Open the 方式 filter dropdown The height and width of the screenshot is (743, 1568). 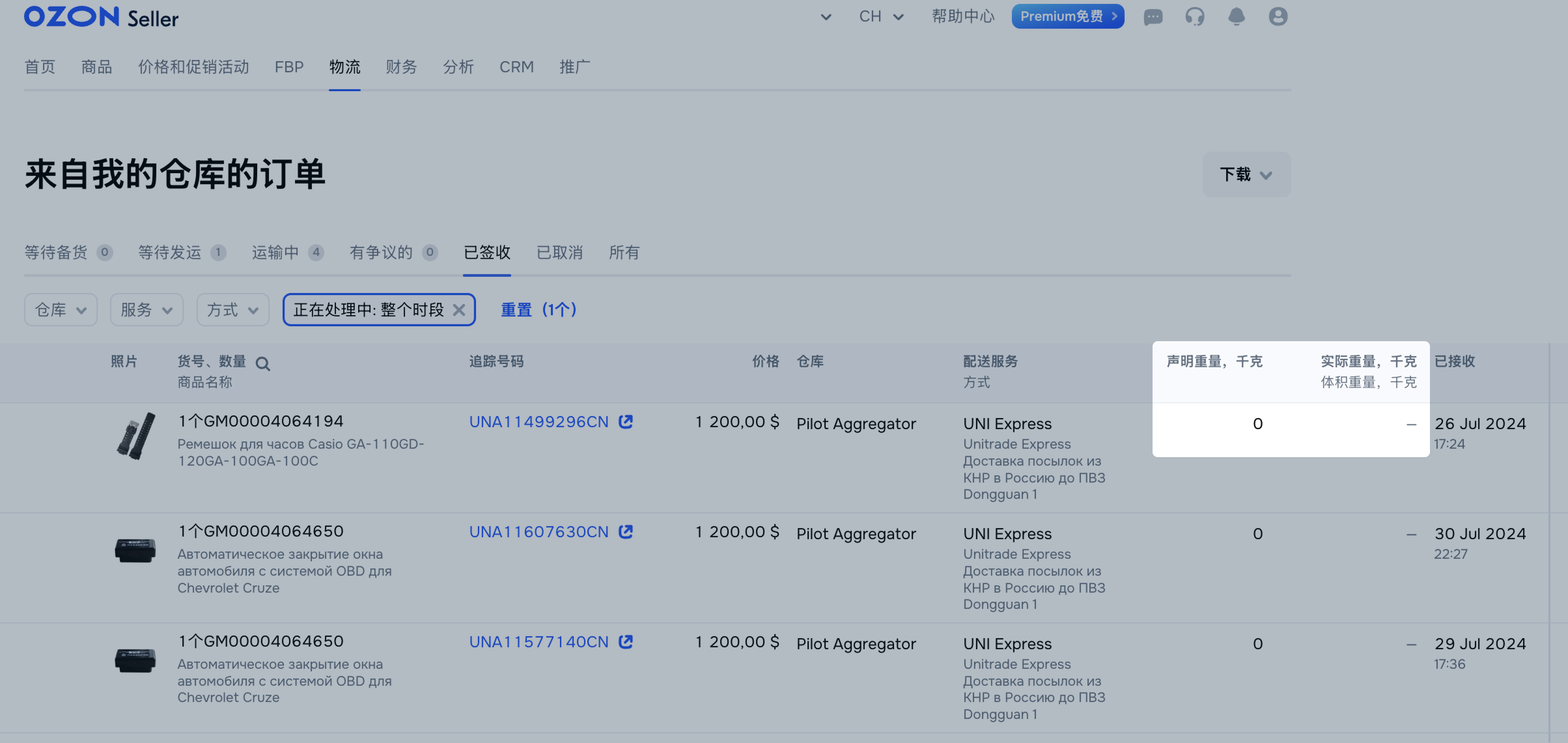pos(232,310)
